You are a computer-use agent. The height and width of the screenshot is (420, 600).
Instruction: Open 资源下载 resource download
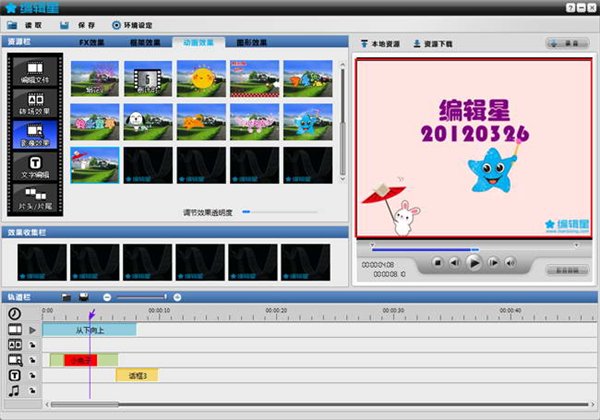click(x=433, y=44)
